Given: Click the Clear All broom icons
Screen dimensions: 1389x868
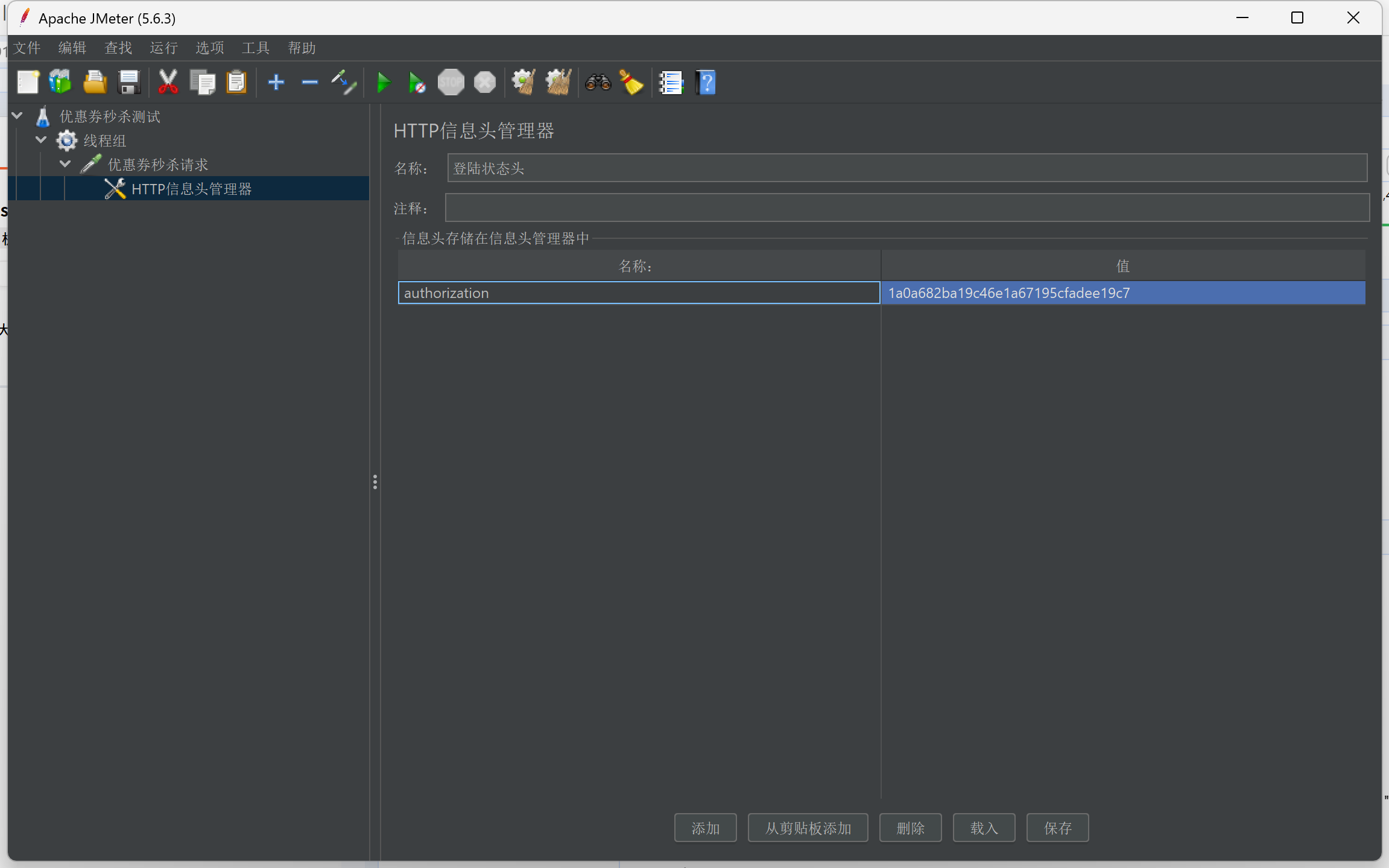Looking at the screenshot, I should 558,83.
